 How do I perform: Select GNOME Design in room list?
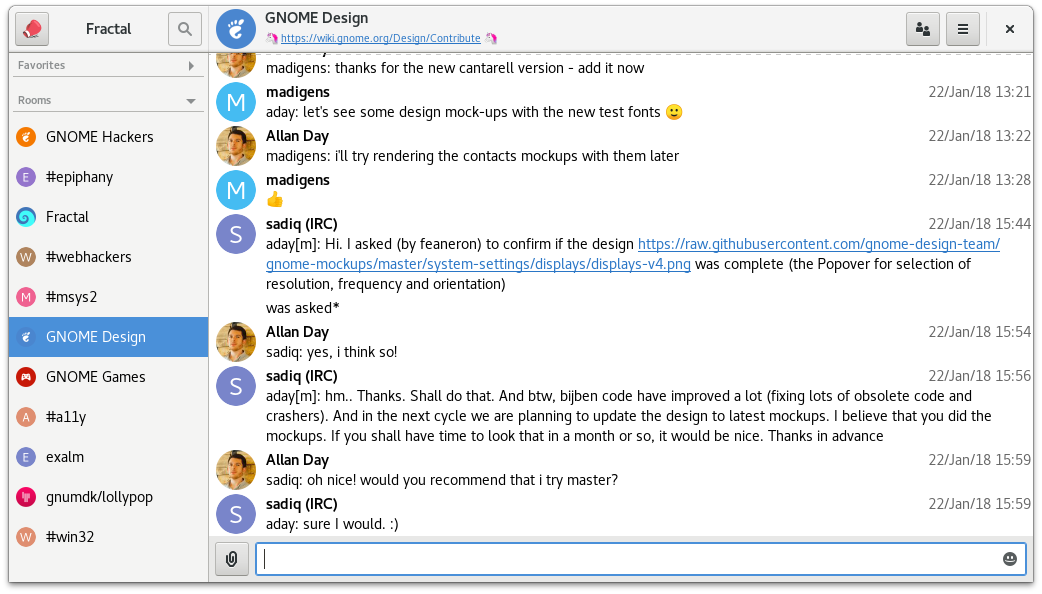coord(108,337)
